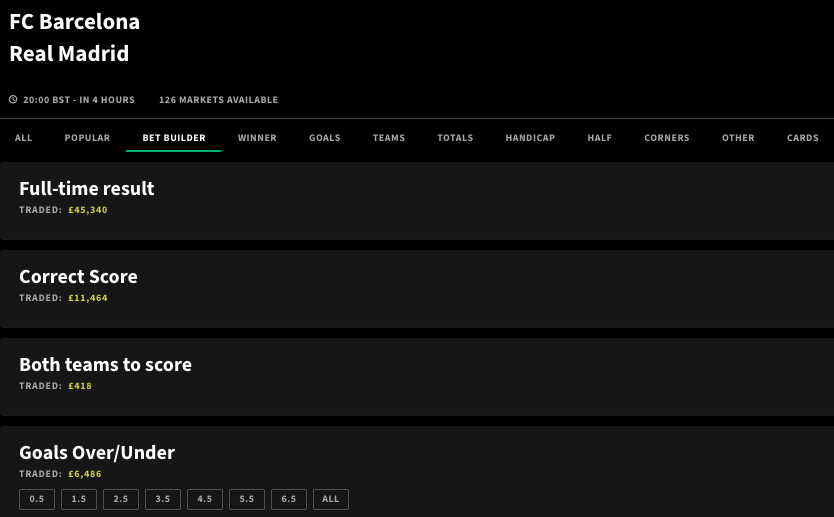Pick the 5.5 goals line button
The height and width of the screenshot is (517, 834).
247,499
